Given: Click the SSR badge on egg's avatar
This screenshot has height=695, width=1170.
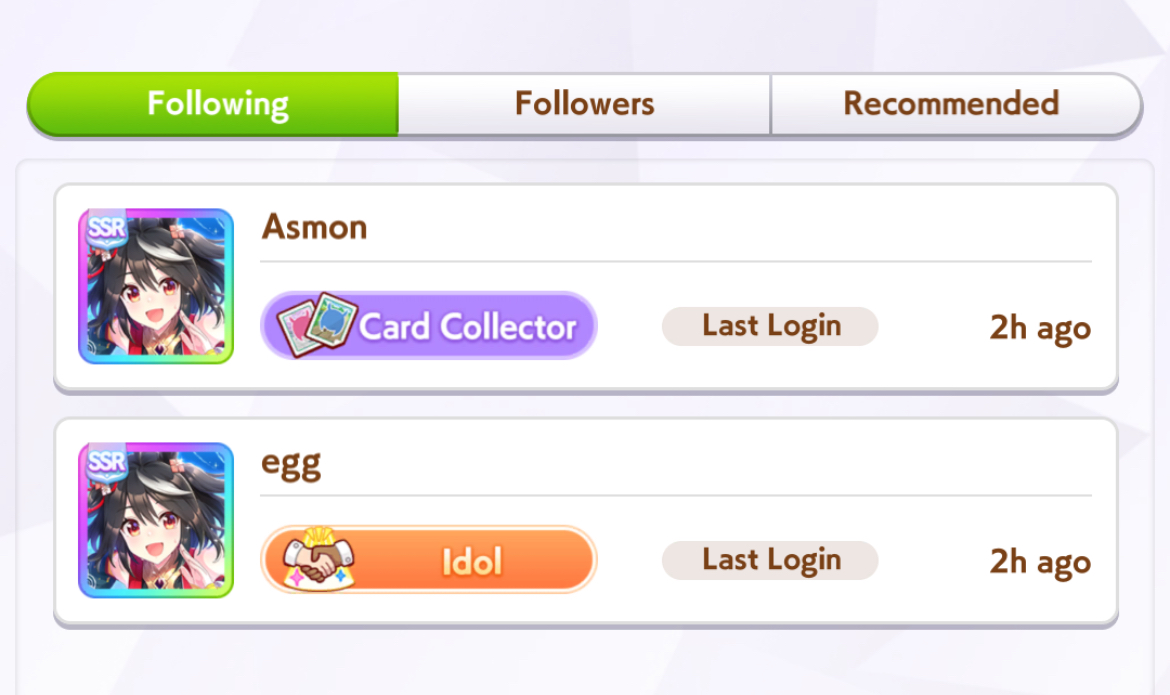Looking at the screenshot, I should (x=107, y=462).
